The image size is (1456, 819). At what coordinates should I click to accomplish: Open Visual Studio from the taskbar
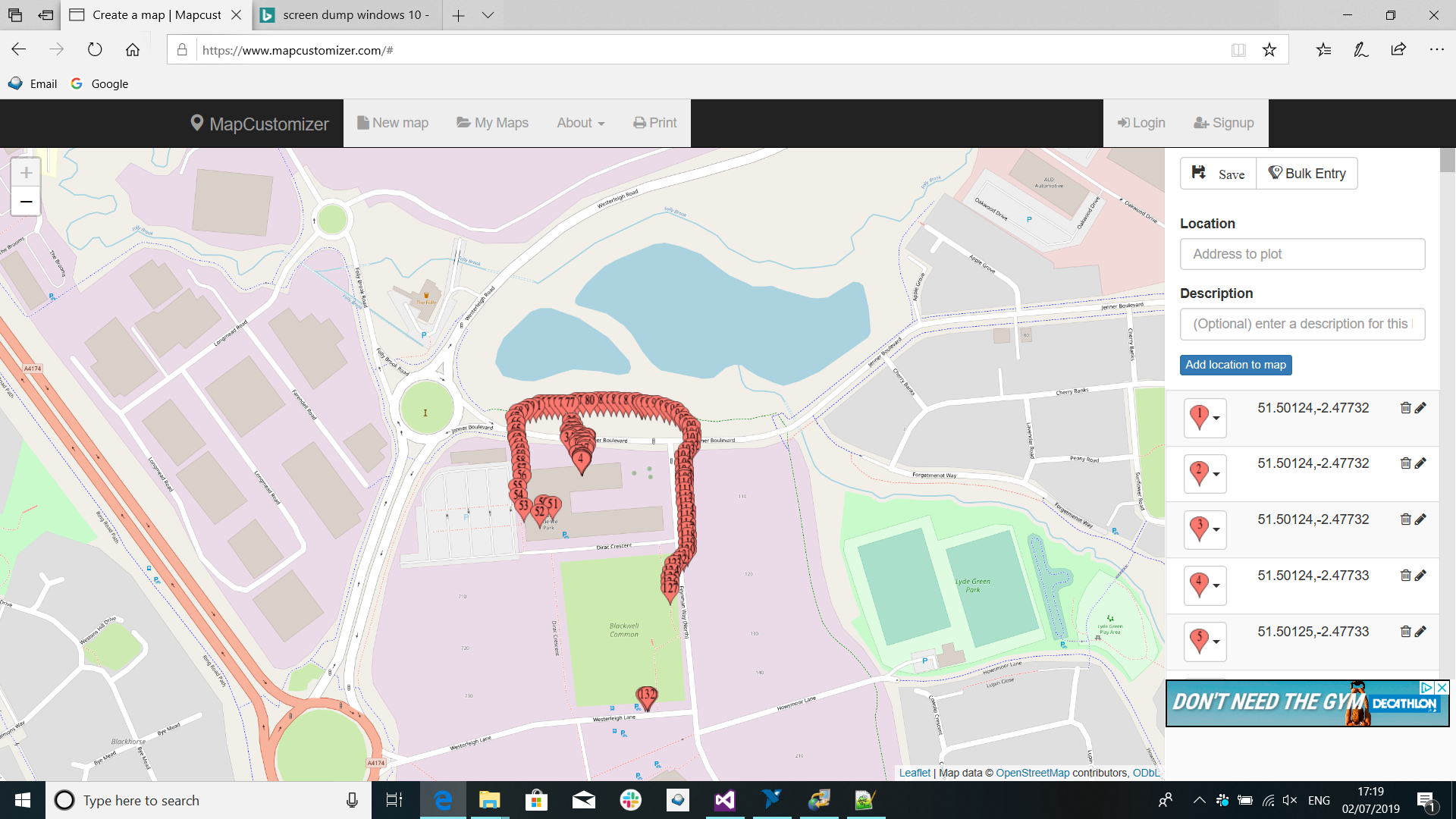724,800
